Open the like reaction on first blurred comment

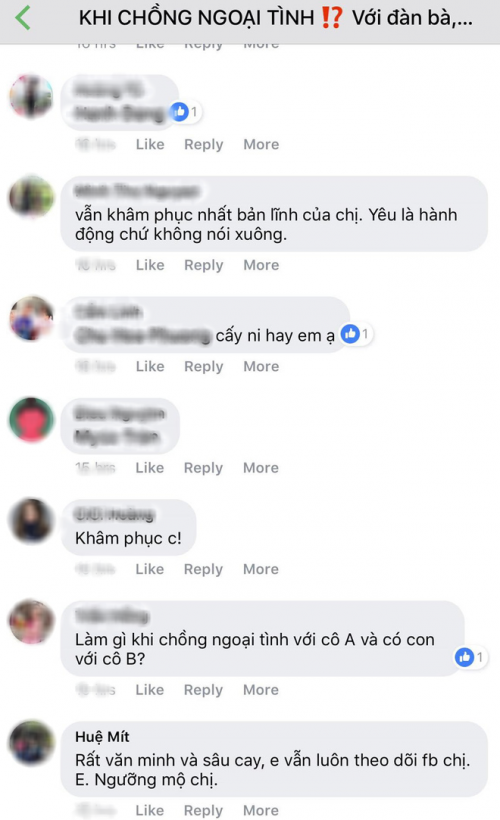point(185,111)
